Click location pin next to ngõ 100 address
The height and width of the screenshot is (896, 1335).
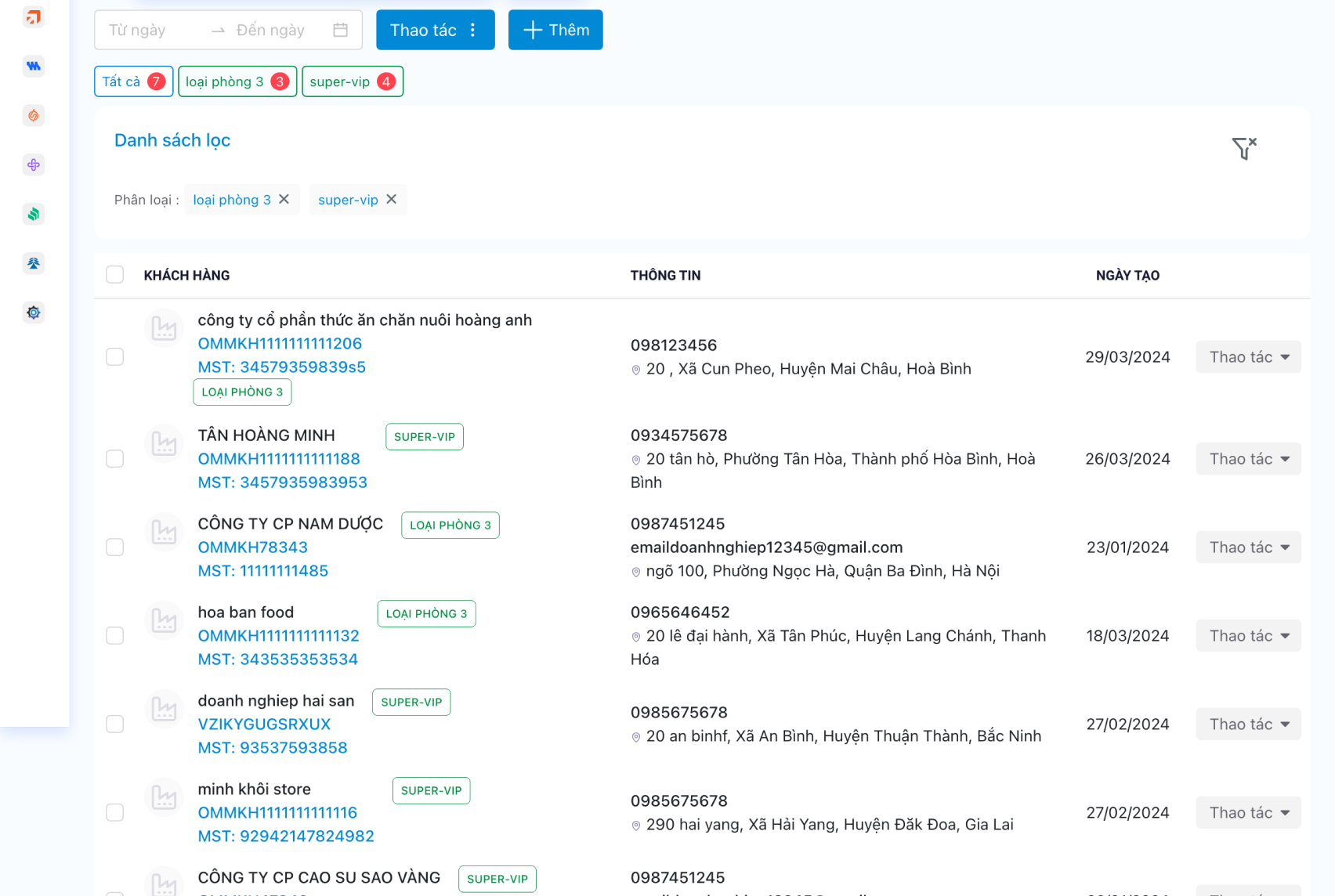pos(636,572)
